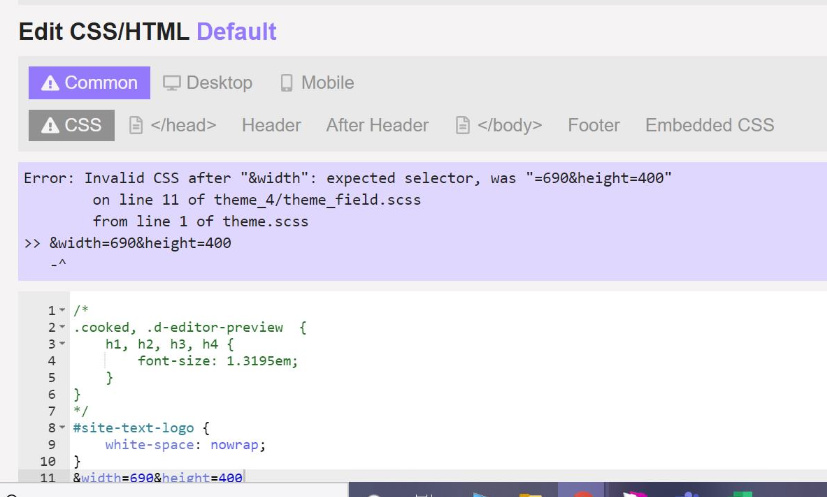The width and height of the screenshot is (827, 497).
Task: Click the ">> &width=690&height=400" error excerpt
Action: point(128,243)
